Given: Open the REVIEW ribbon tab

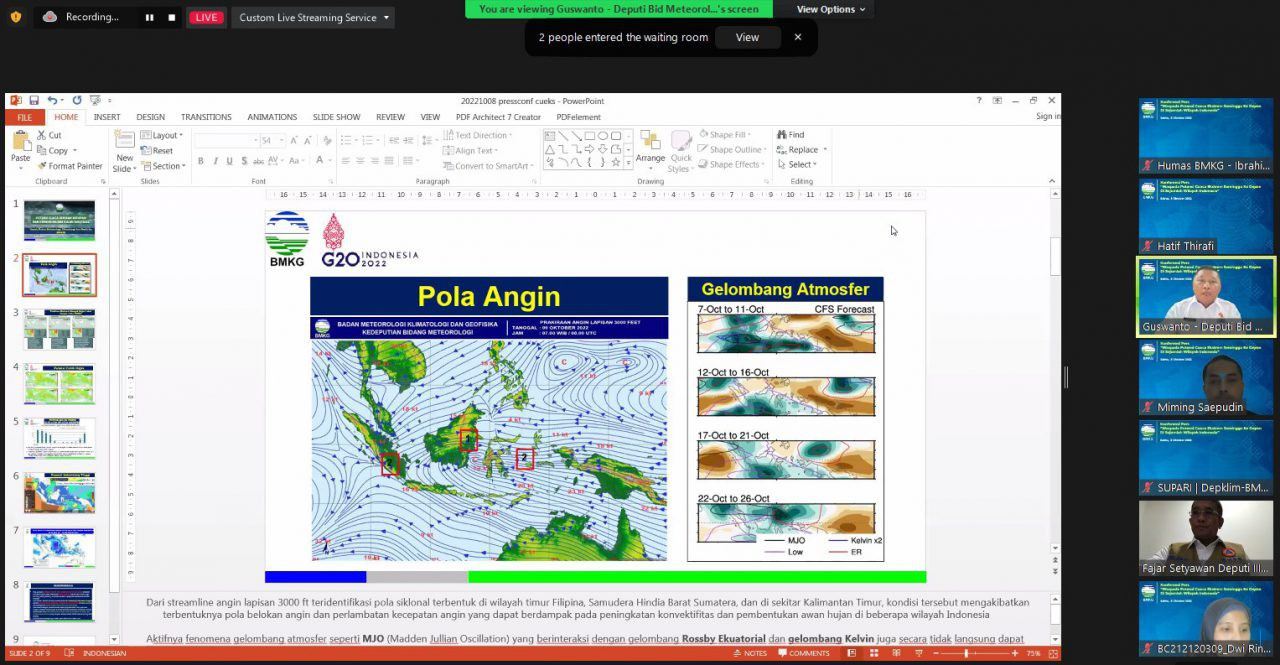Looking at the screenshot, I should 390,117.
